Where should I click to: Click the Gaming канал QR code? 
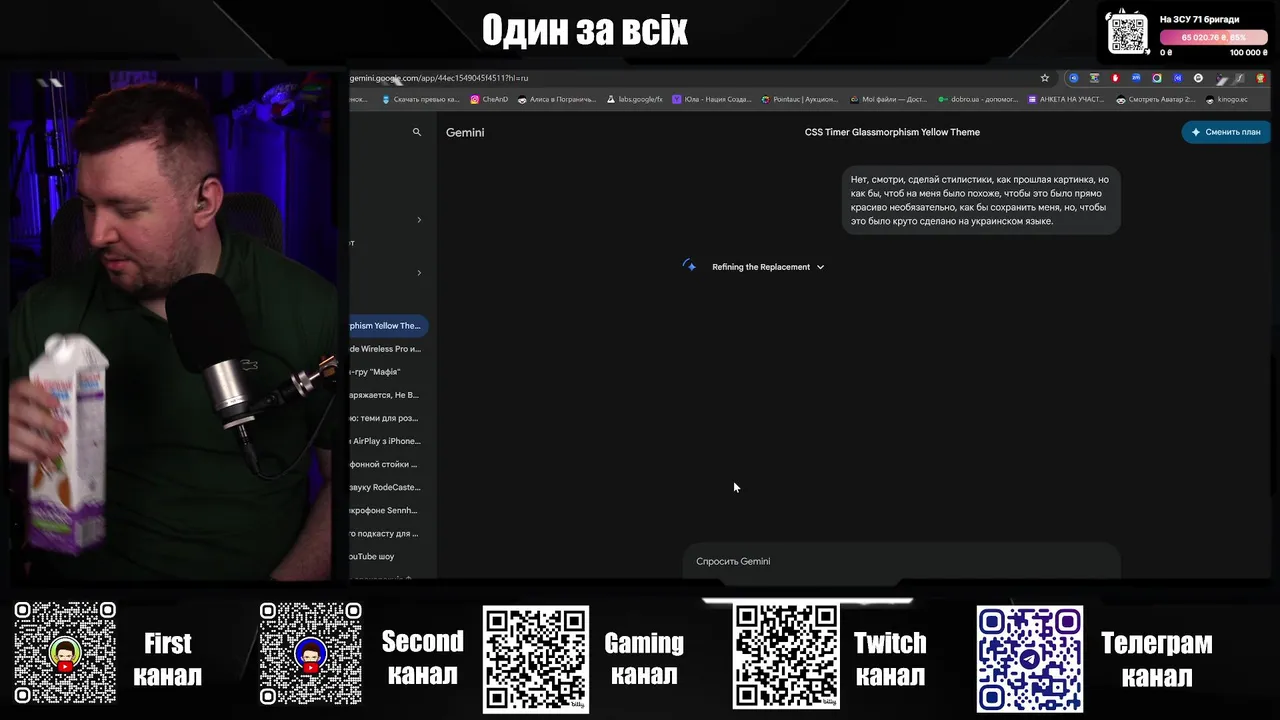pos(535,659)
